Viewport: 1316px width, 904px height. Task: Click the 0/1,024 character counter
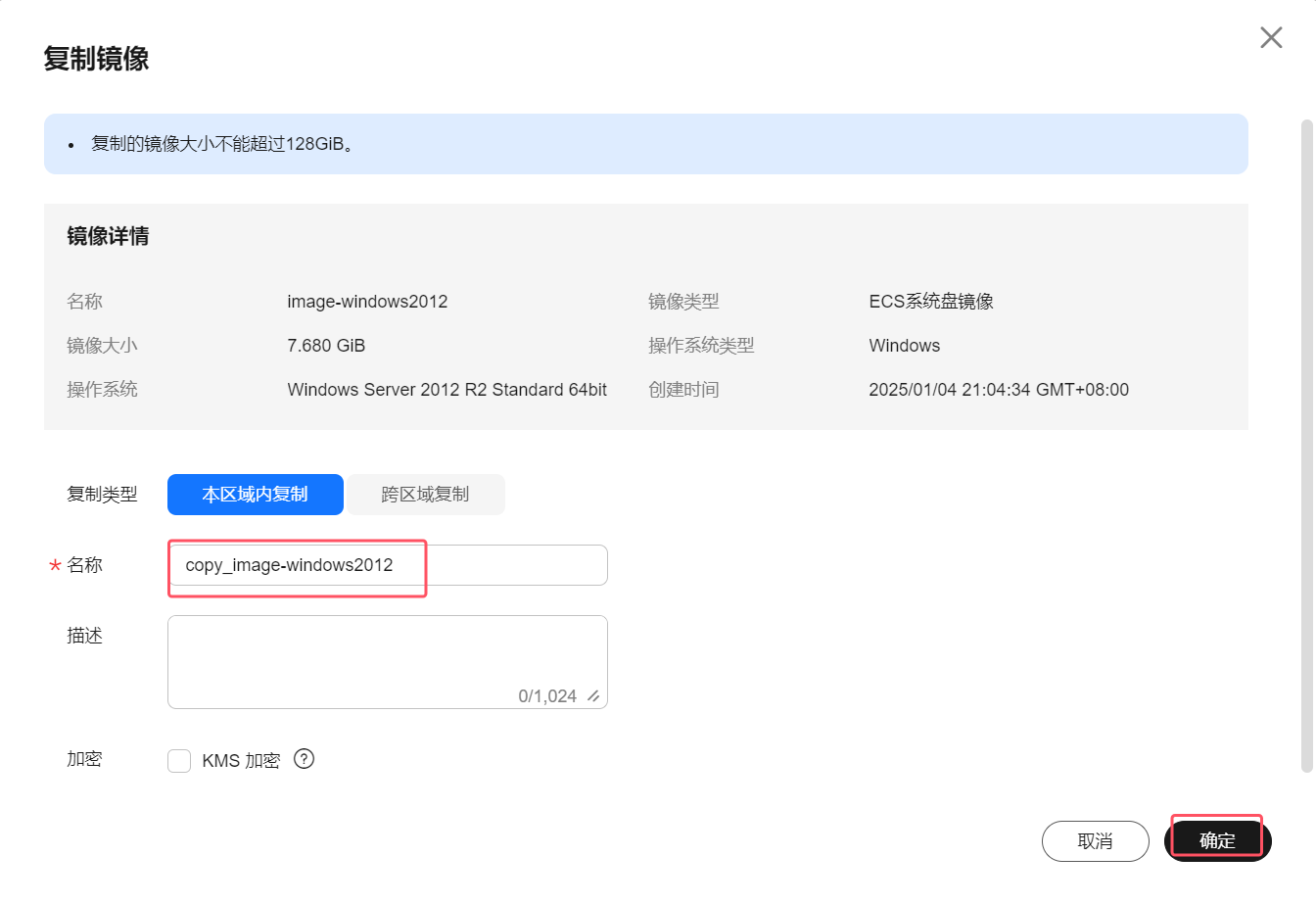547,696
